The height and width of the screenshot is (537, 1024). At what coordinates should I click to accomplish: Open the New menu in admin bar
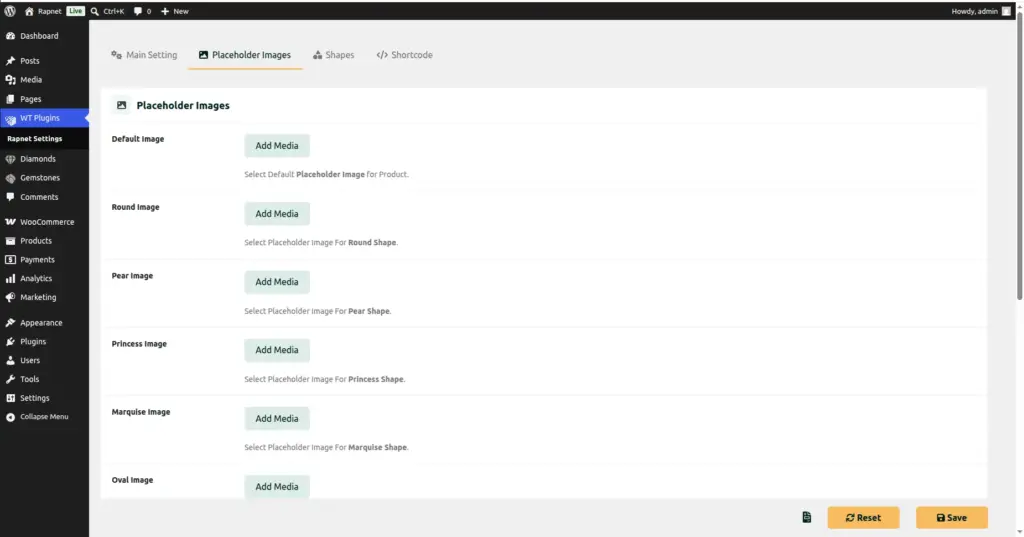click(x=174, y=11)
